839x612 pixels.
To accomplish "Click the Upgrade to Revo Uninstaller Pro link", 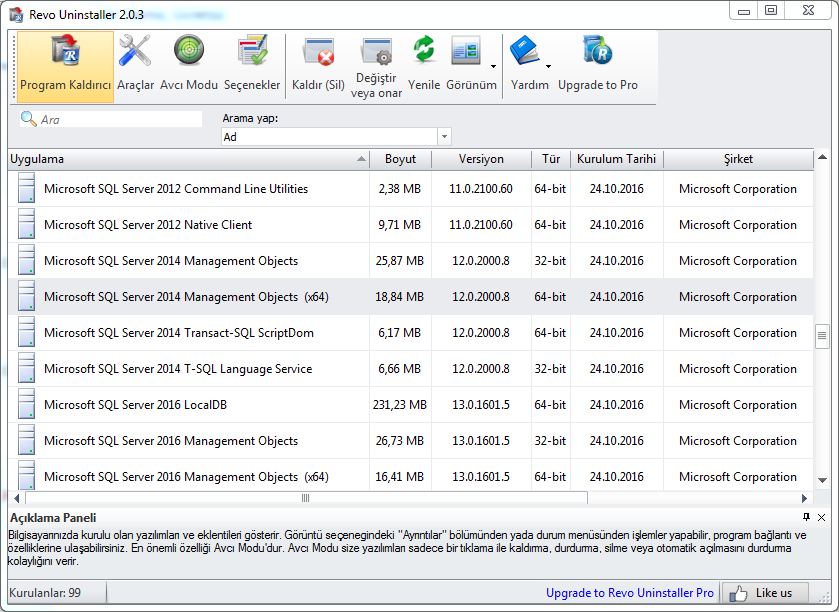I will [x=630, y=593].
